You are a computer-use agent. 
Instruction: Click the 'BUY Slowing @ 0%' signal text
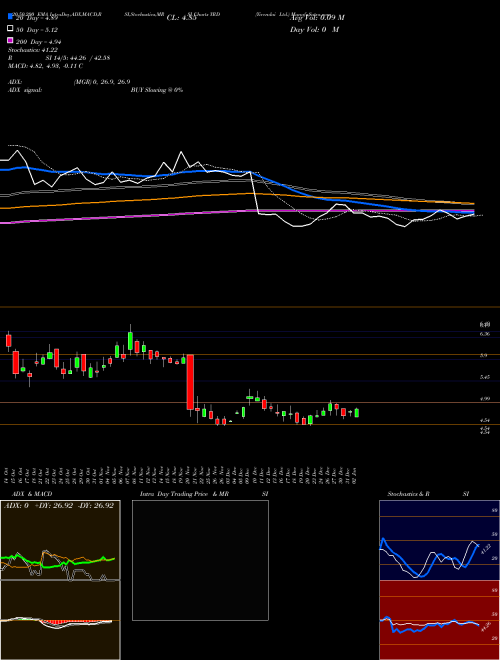pos(157,90)
